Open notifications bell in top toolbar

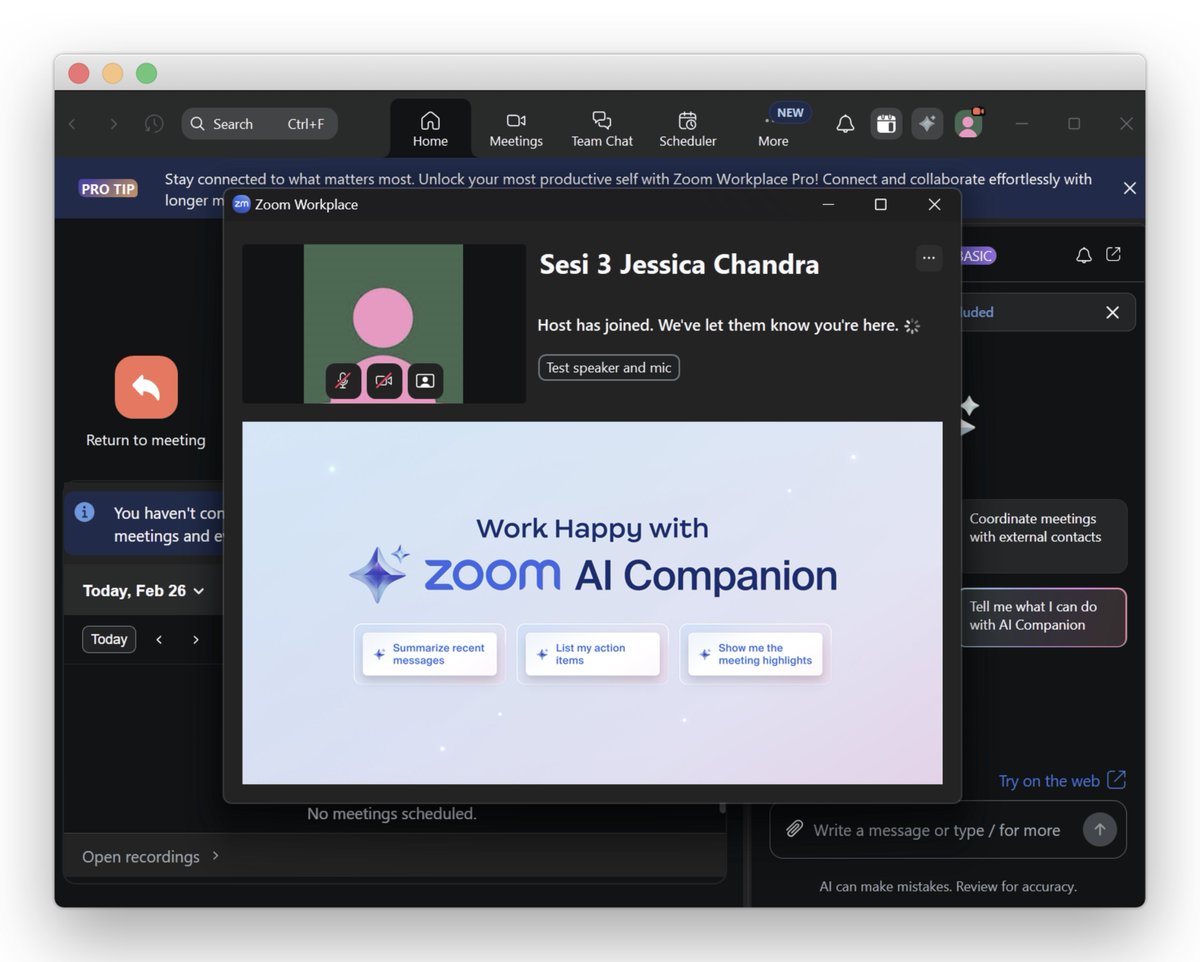[845, 124]
